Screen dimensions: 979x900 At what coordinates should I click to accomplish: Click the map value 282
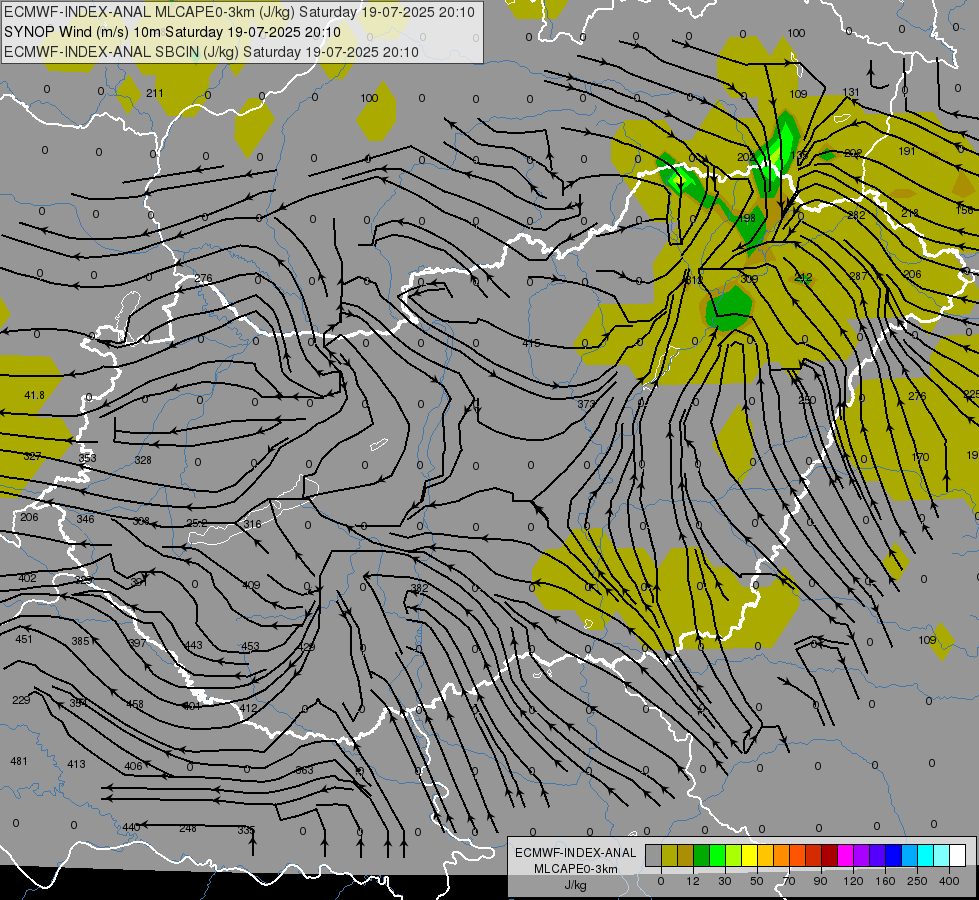tap(857, 215)
